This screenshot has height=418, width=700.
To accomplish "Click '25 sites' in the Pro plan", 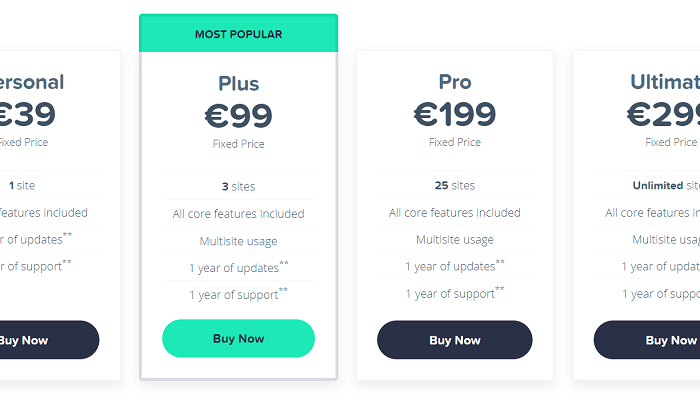I will [454, 185].
